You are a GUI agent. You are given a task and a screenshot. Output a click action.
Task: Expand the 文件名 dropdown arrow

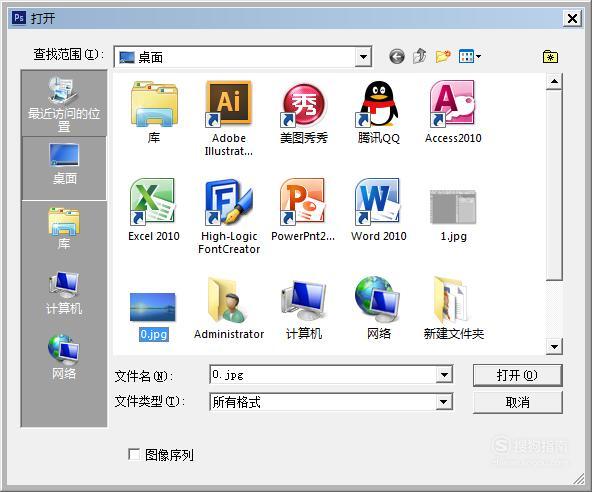444,375
